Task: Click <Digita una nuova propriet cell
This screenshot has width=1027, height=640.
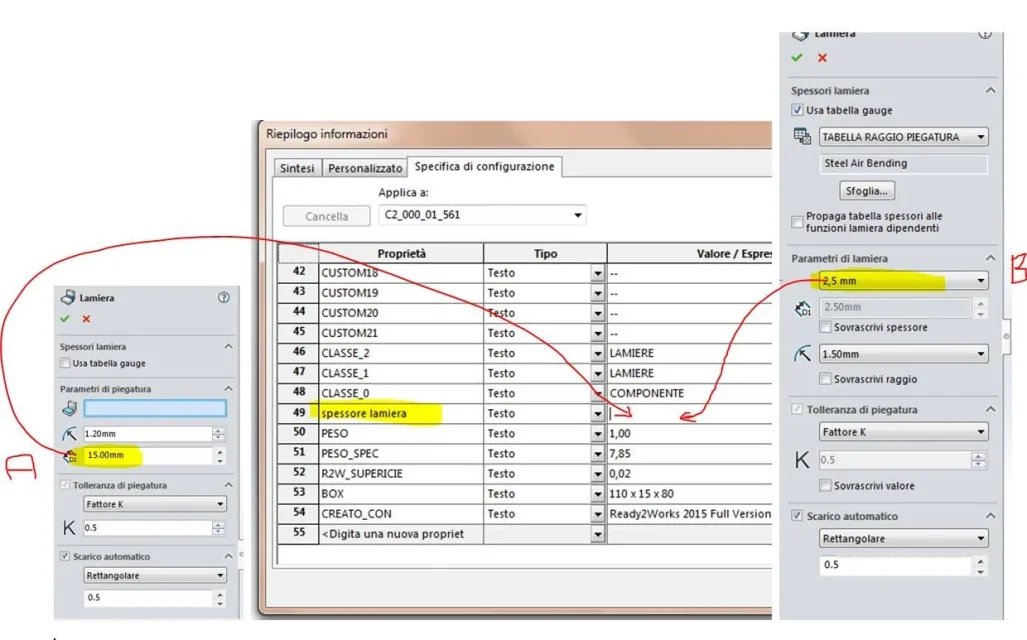Action: [401, 534]
